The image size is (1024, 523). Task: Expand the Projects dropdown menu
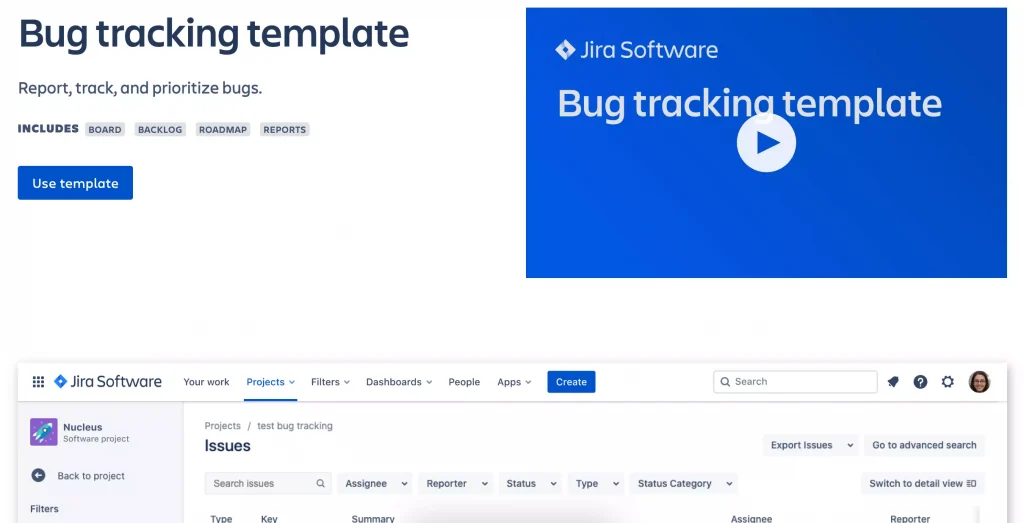click(x=271, y=382)
